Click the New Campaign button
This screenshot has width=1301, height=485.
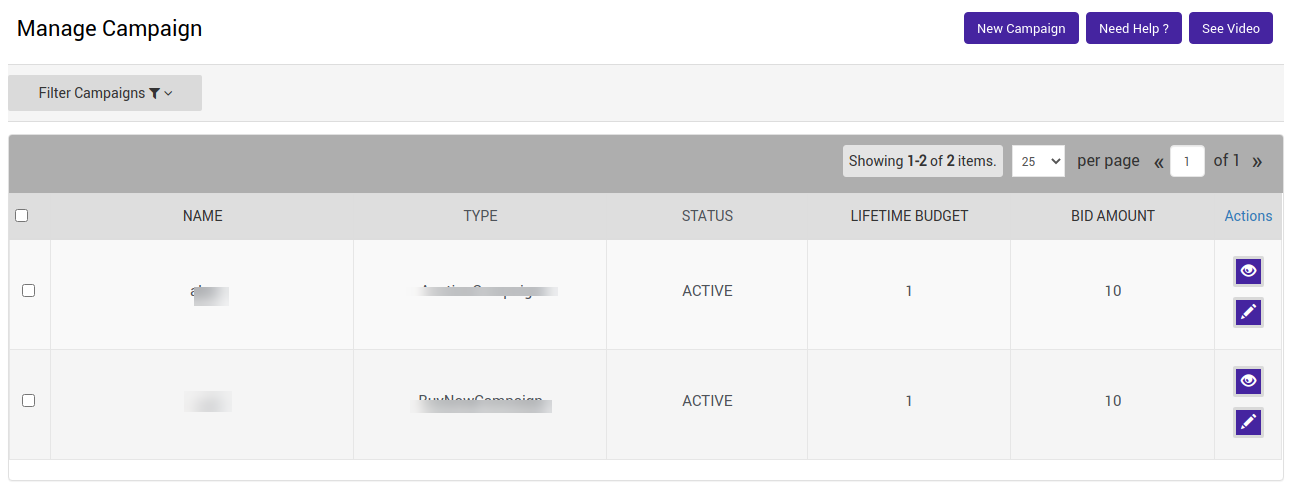click(x=1021, y=28)
